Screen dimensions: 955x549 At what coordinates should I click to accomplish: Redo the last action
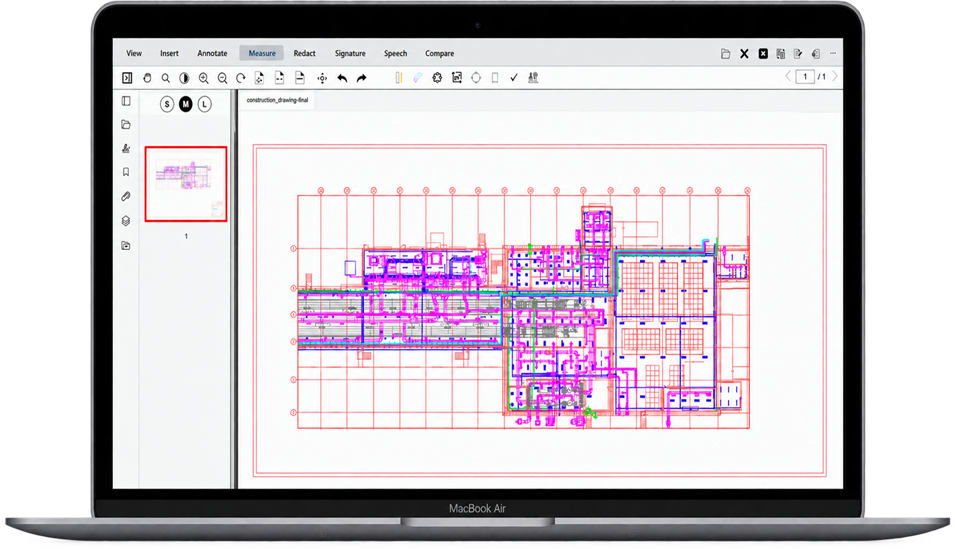(362, 78)
